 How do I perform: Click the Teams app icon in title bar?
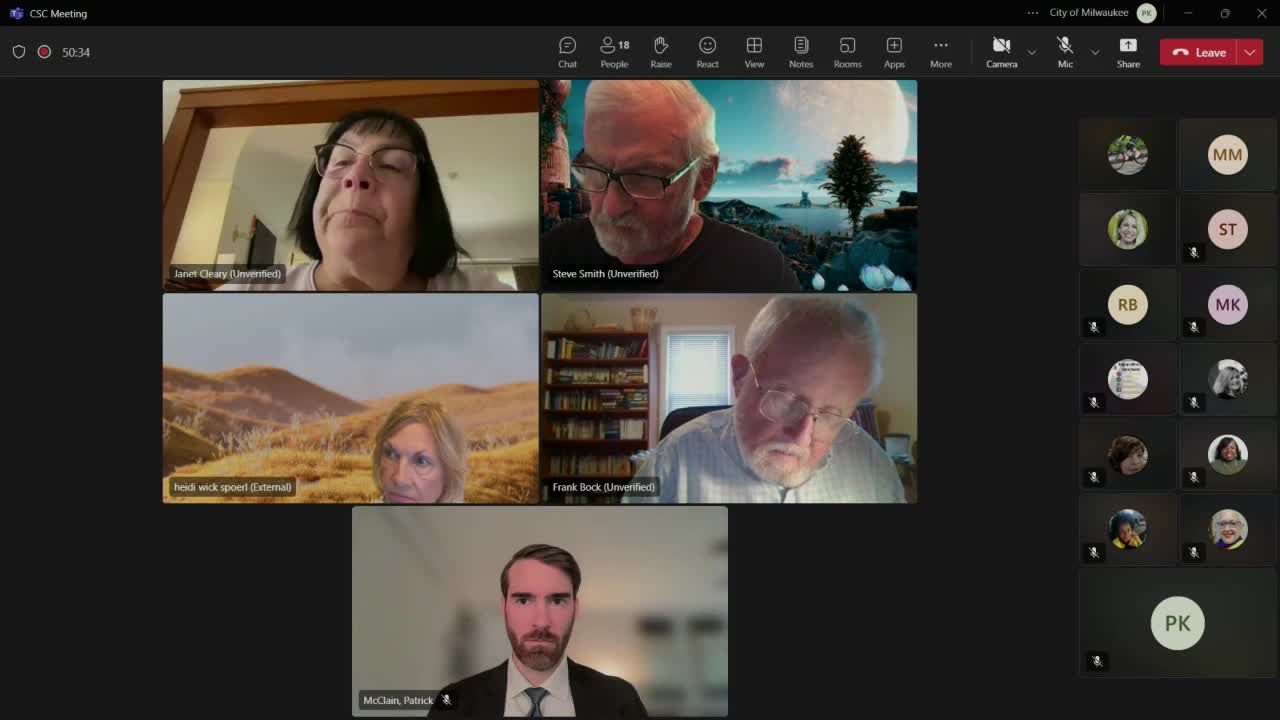16,13
